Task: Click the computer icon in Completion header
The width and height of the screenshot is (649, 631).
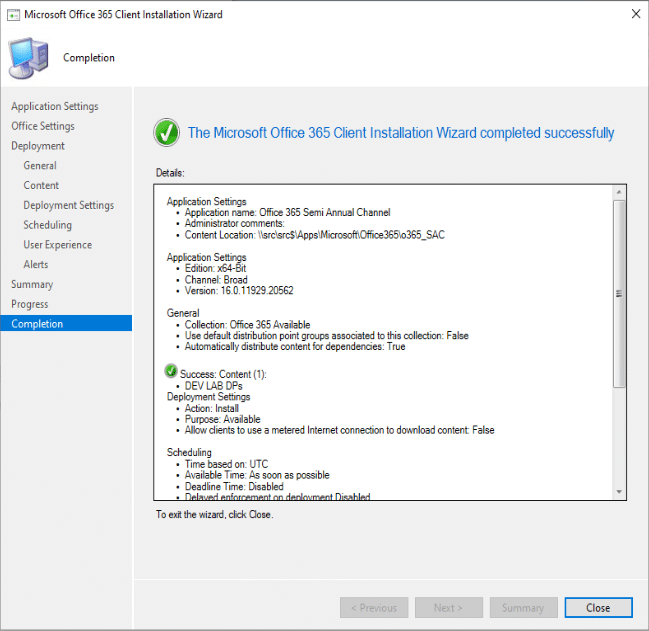Action: 30,58
